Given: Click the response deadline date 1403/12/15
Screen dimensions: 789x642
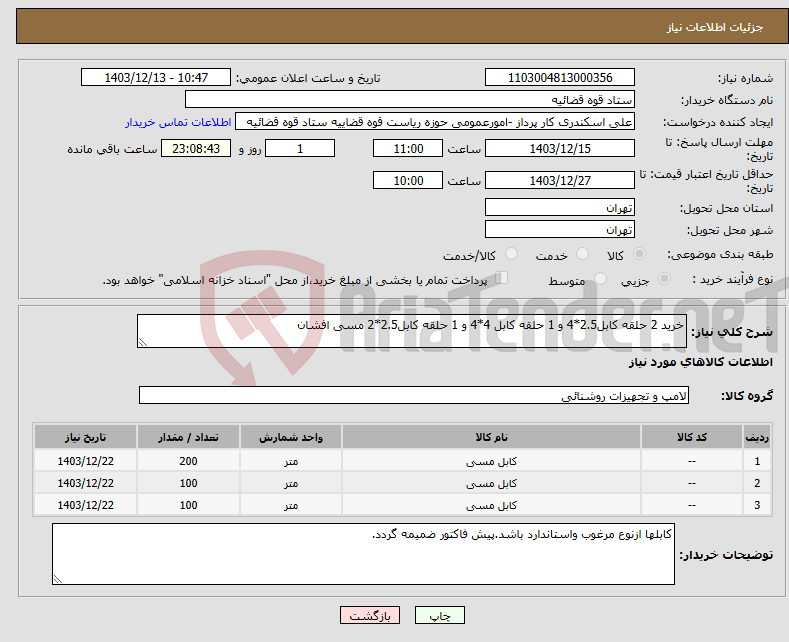Looking at the screenshot, I should tap(560, 148).
